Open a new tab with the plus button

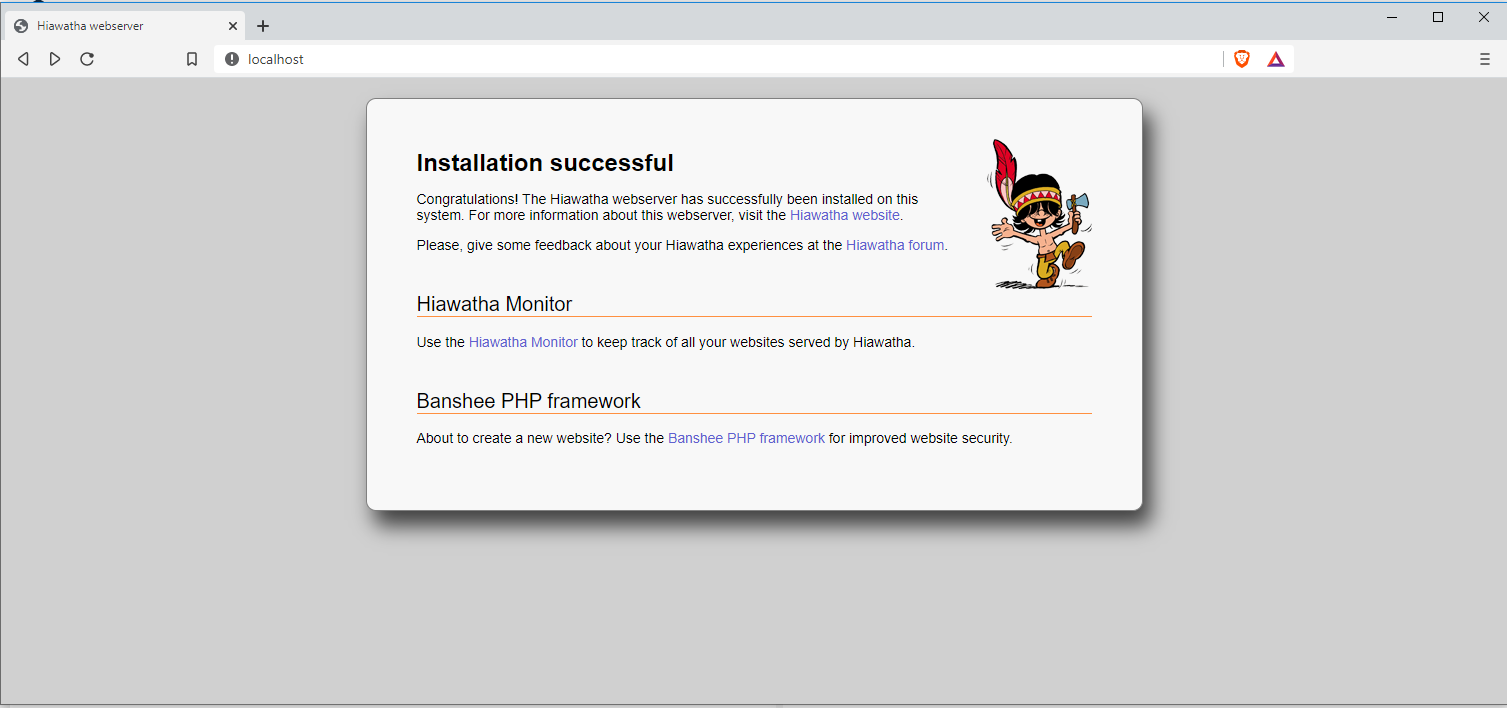click(263, 26)
